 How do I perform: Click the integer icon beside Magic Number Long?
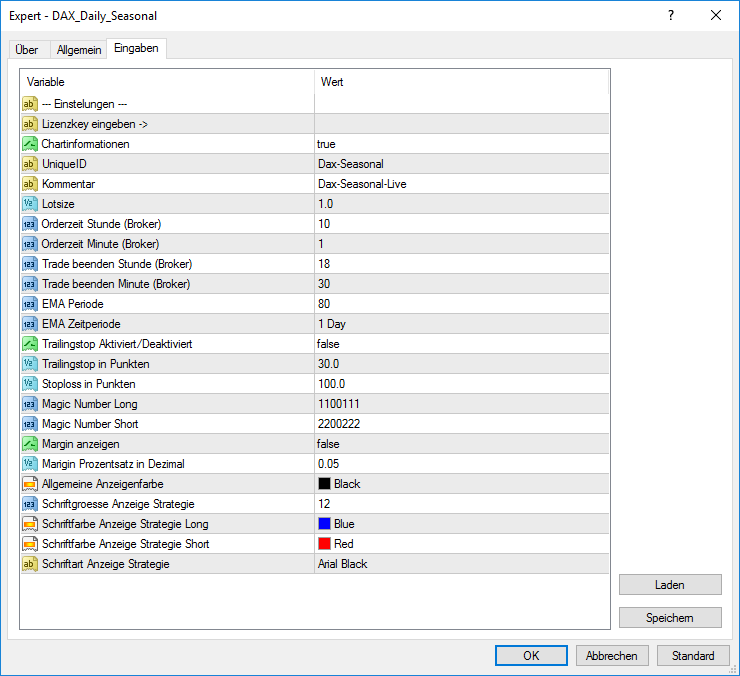click(x=30, y=404)
